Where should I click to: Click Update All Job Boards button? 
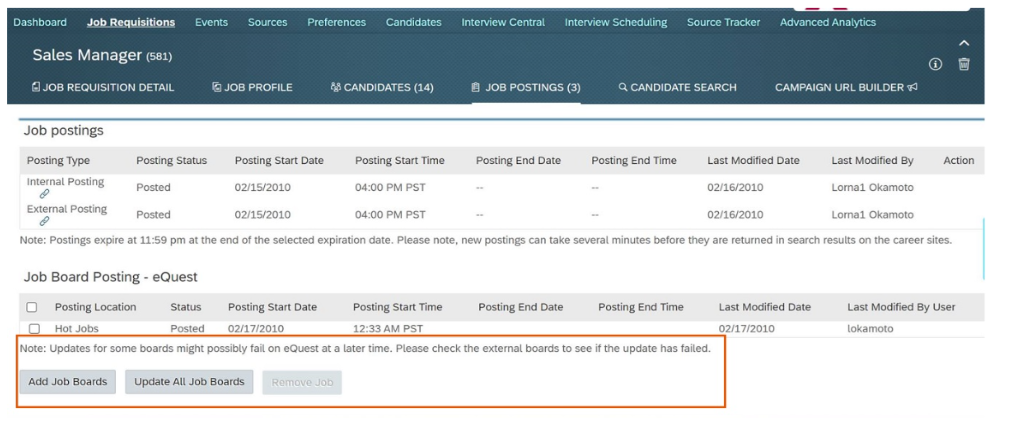click(189, 382)
